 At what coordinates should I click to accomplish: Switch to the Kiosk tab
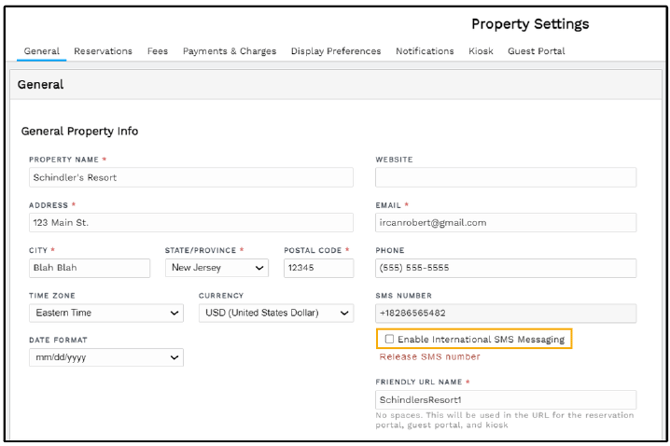point(481,51)
